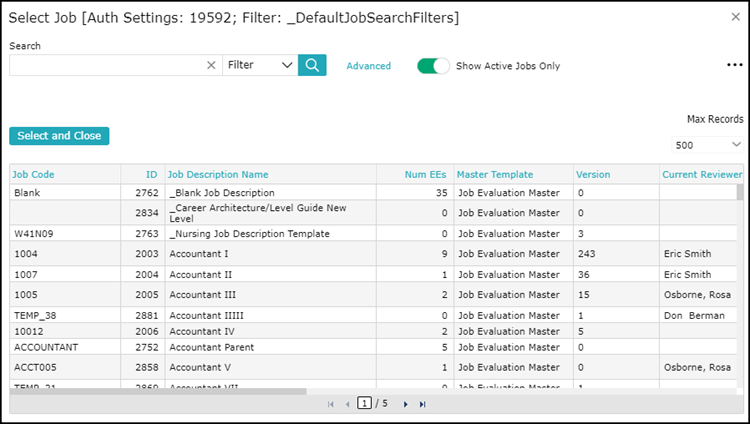Go to the previous results page

(x=347, y=404)
